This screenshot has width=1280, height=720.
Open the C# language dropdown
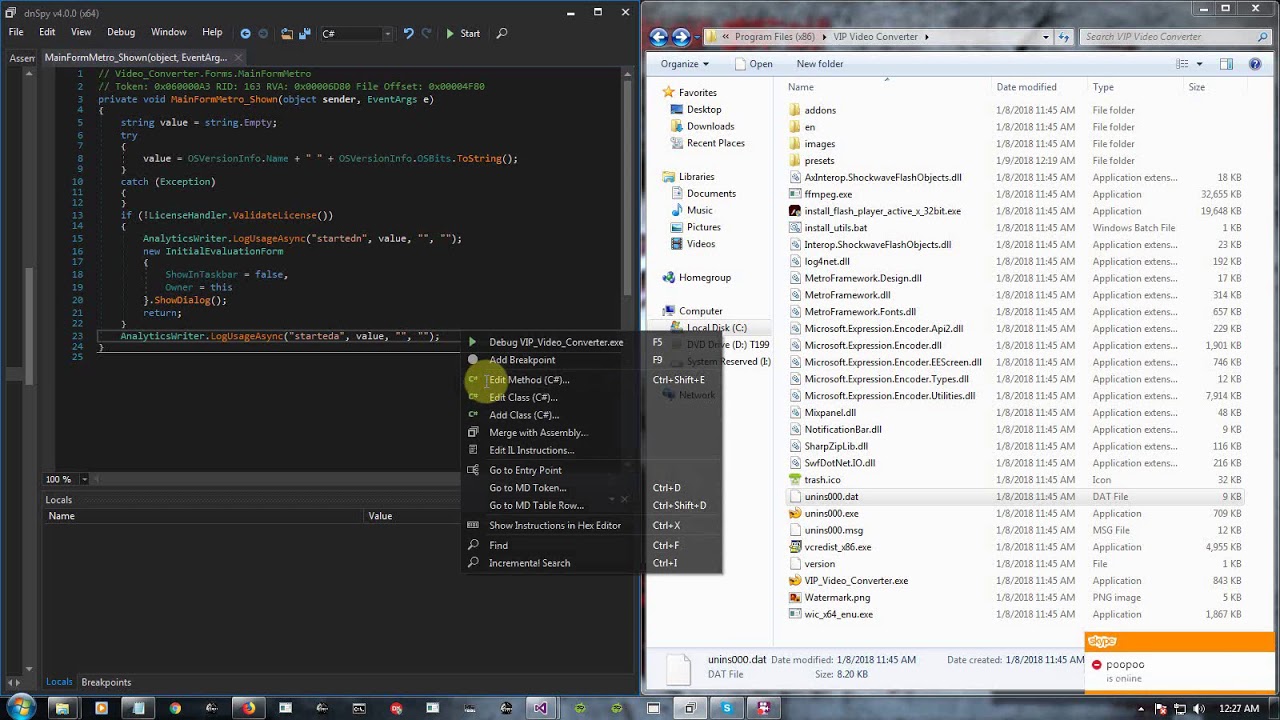click(x=356, y=33)
